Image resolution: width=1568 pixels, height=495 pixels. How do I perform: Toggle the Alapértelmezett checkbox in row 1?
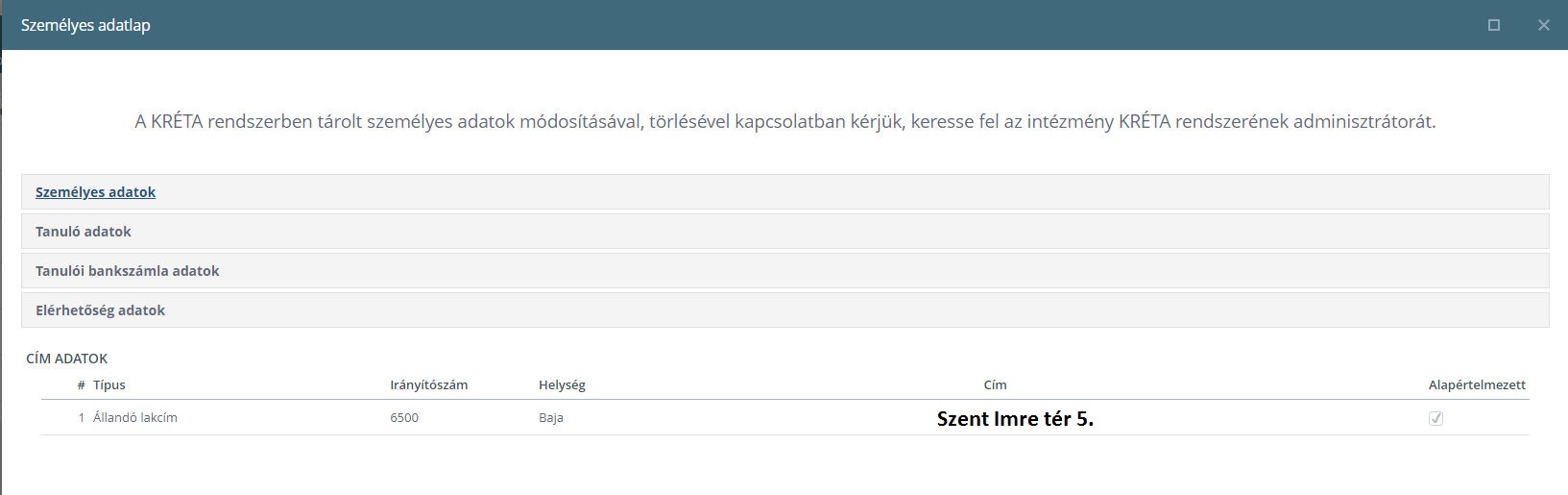click(x=1435, y=418)
